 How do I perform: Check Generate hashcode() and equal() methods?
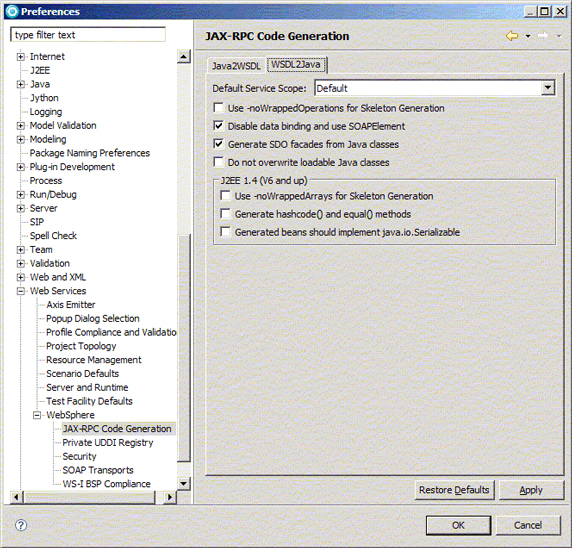tap(225, 214)
